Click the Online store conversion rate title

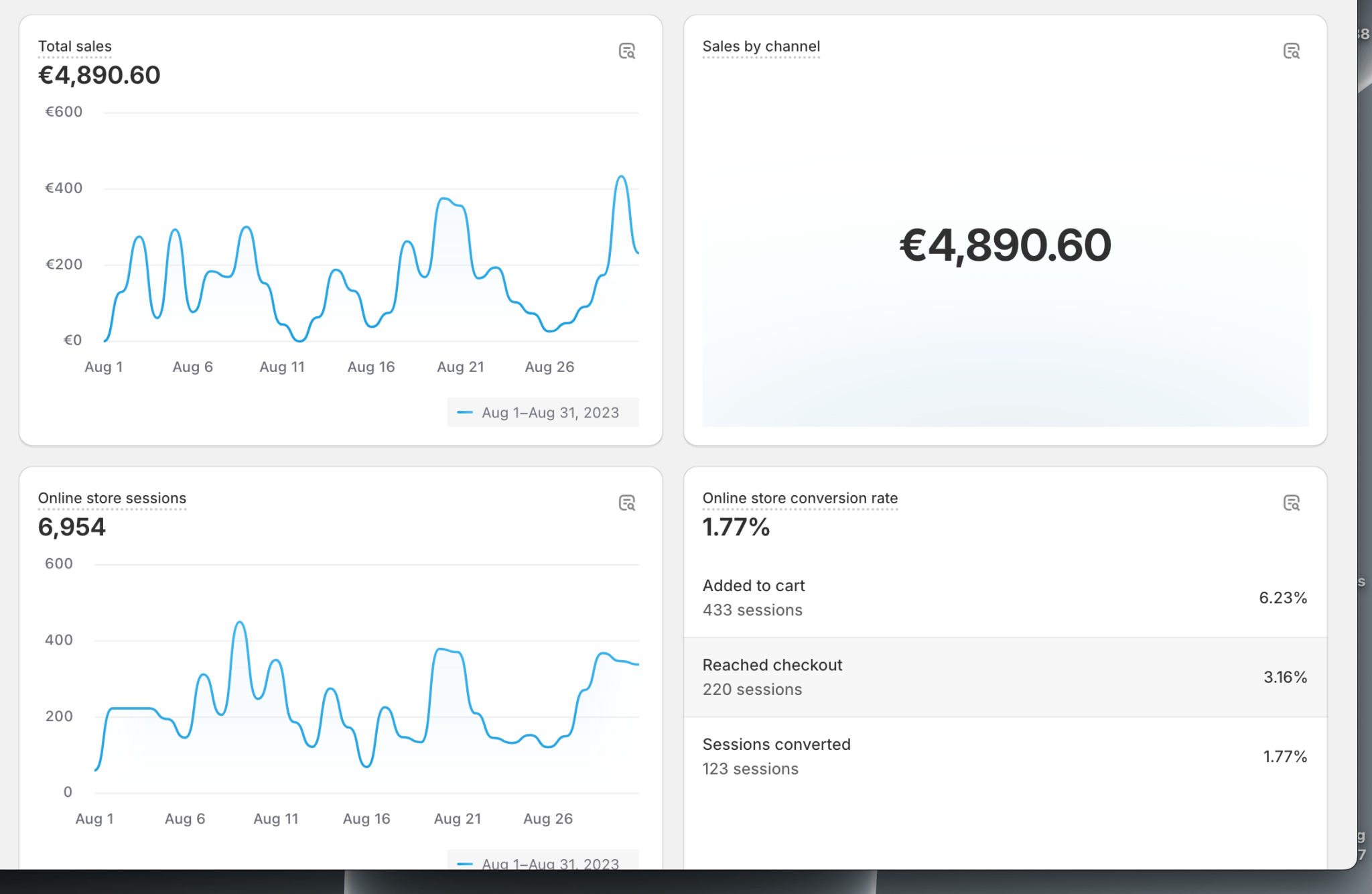click(799, 498)
